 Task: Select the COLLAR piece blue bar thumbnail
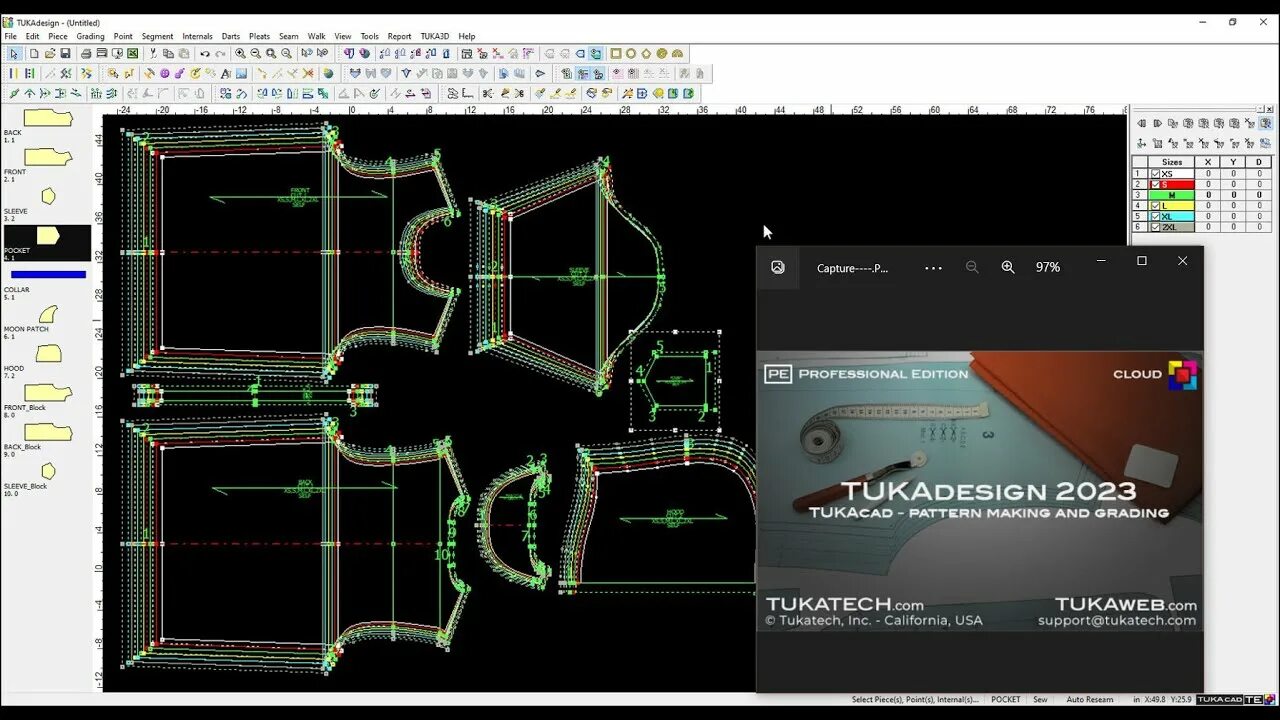48,274
